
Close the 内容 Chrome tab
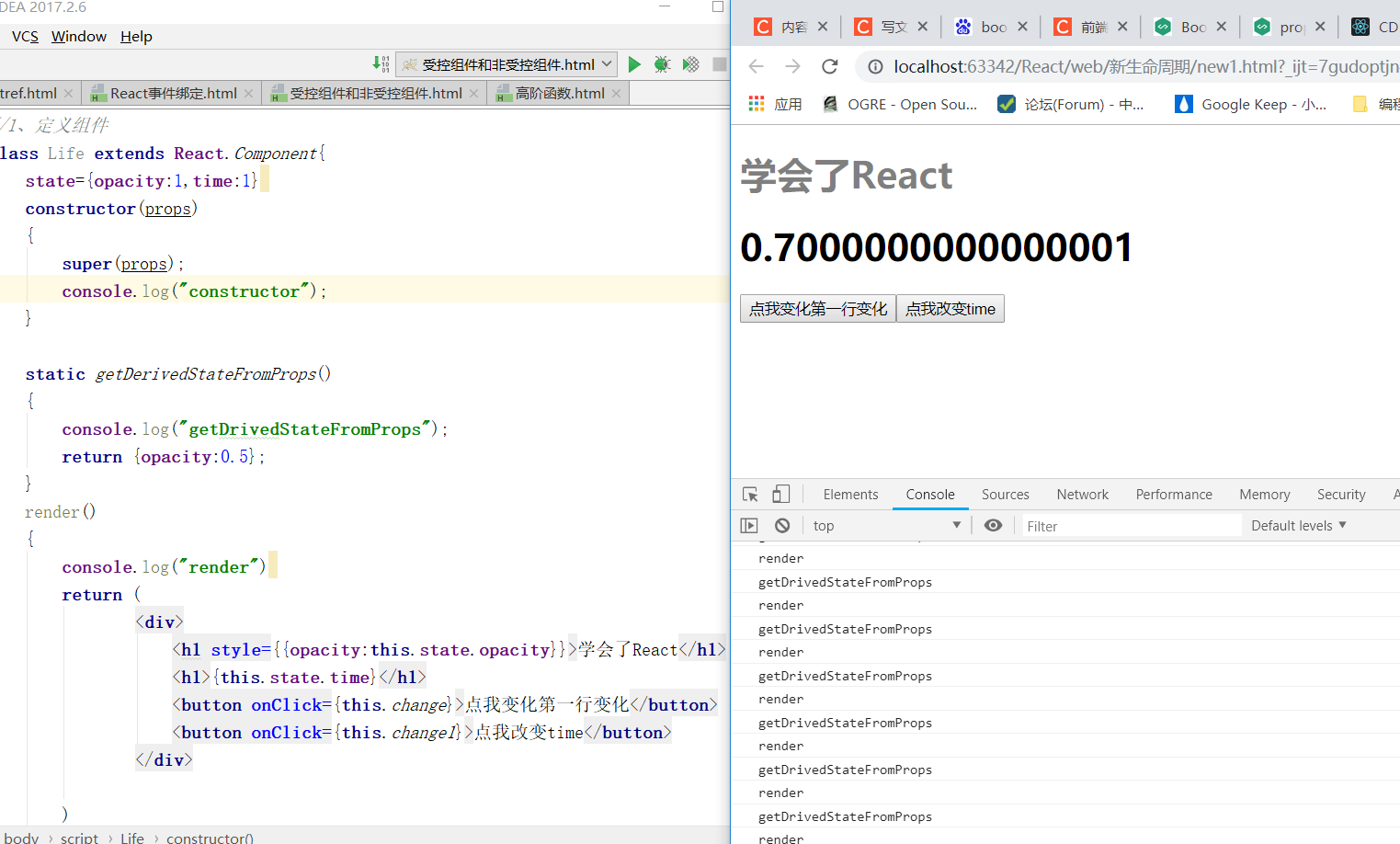823,27
